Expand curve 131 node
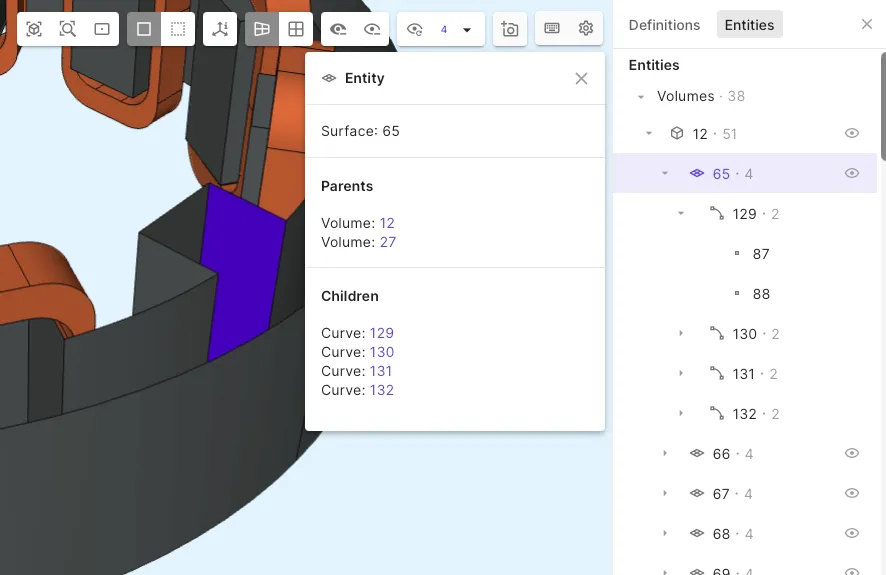Image resolution: width=886 pixels, height=575 pixels. [x=681, y=373]
